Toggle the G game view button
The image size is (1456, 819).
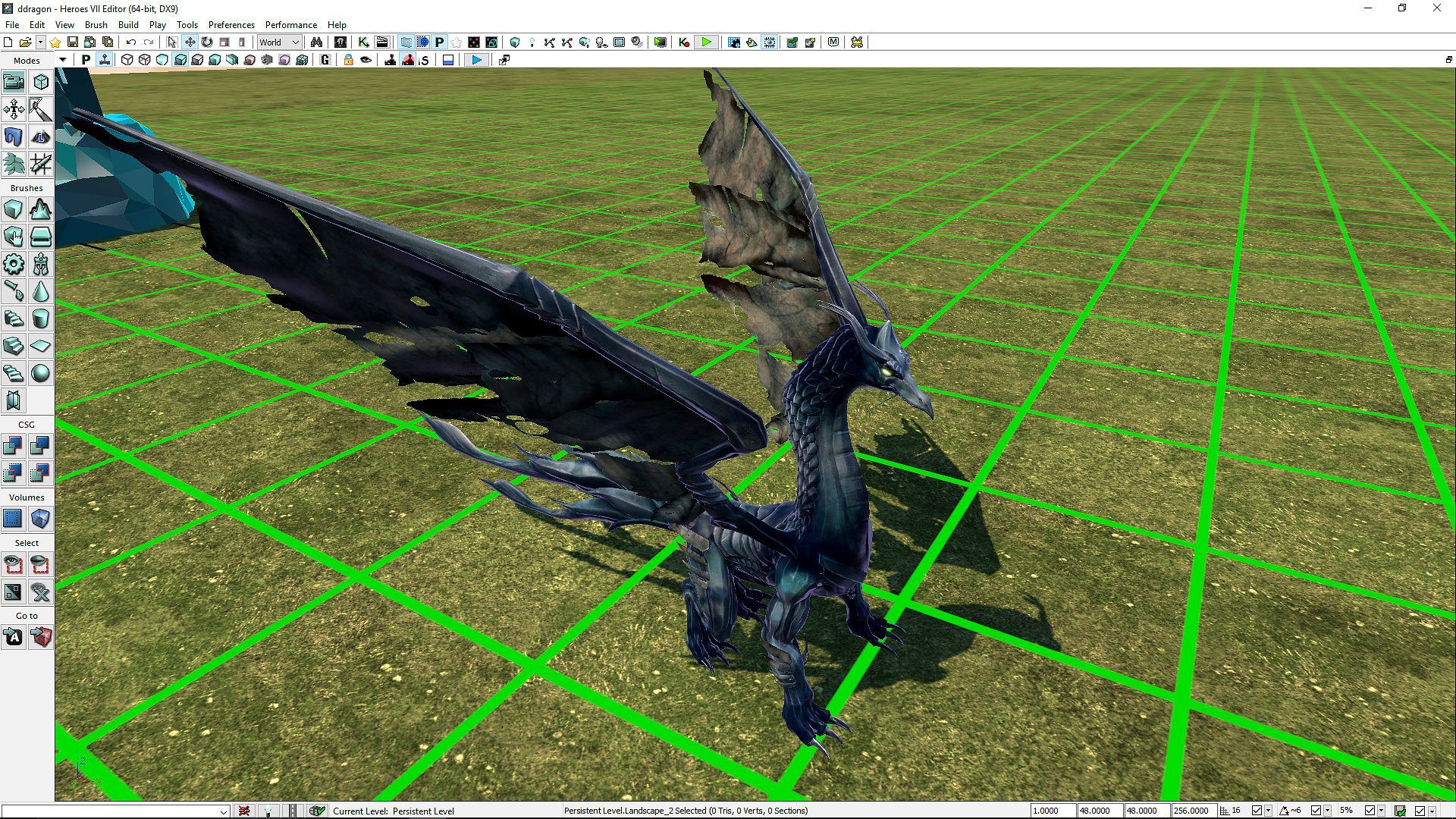tap(325, 60)
